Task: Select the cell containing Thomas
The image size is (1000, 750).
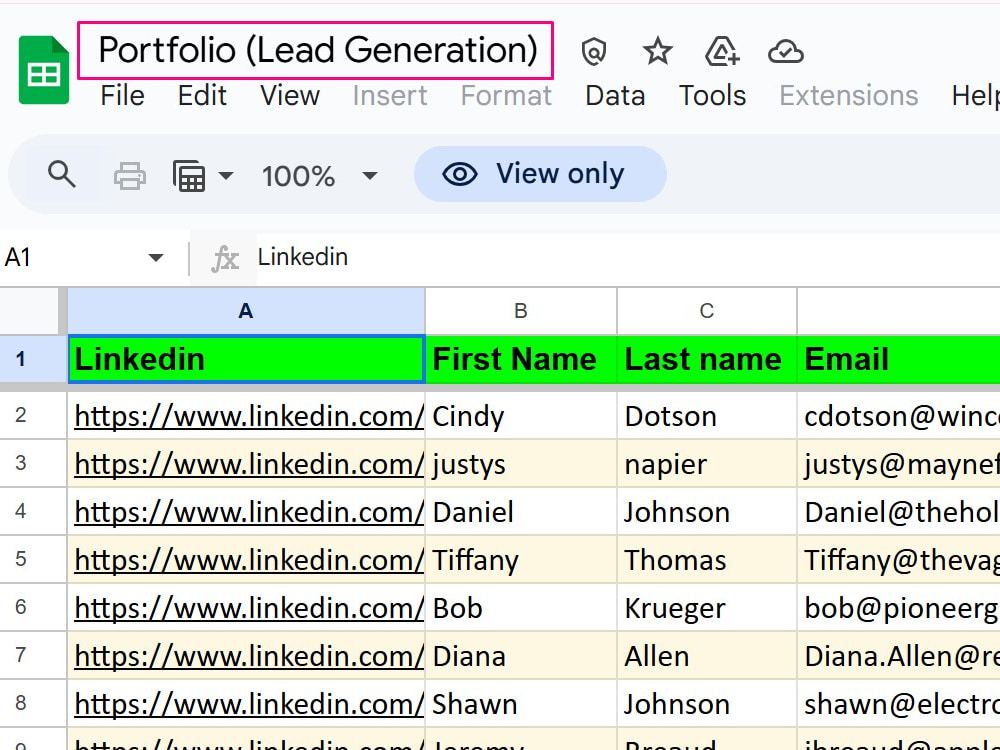Action: coord(707,559)
